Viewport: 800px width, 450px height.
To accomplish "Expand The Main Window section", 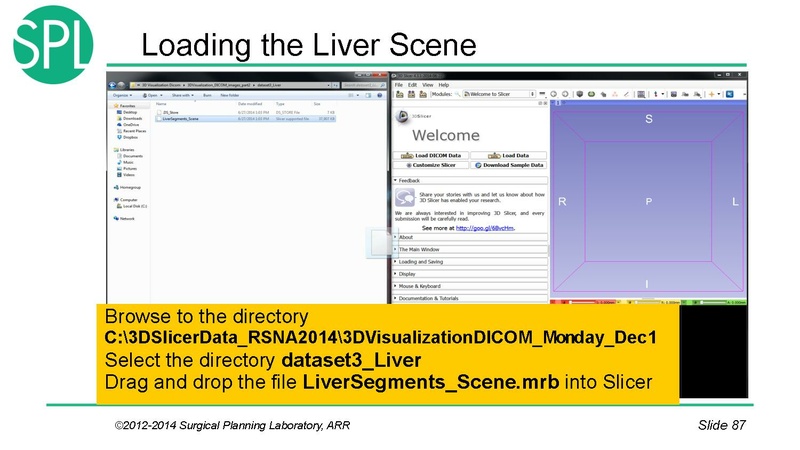I will tap(470, 249).
